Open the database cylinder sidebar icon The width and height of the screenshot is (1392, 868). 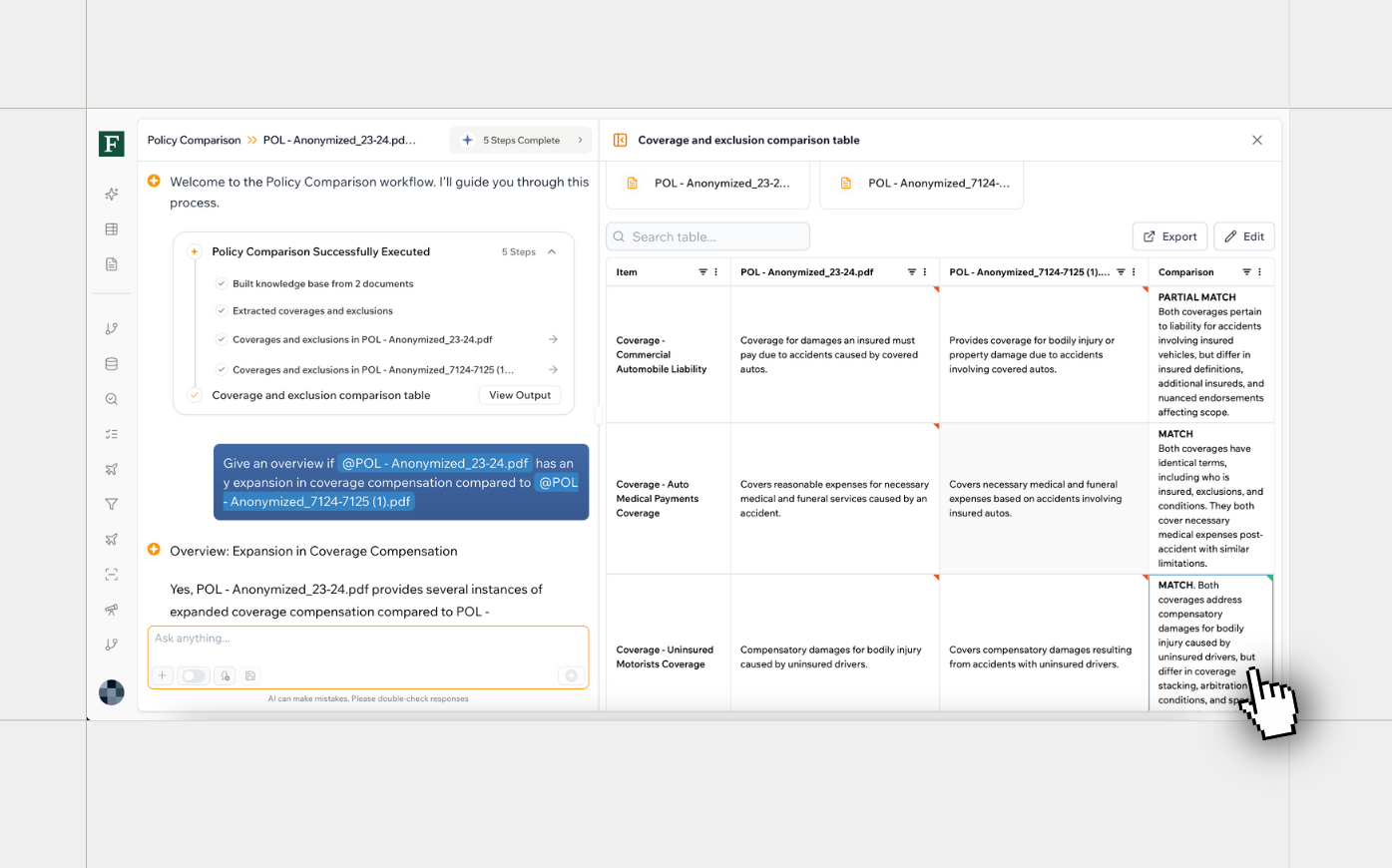tap(112, 364)
